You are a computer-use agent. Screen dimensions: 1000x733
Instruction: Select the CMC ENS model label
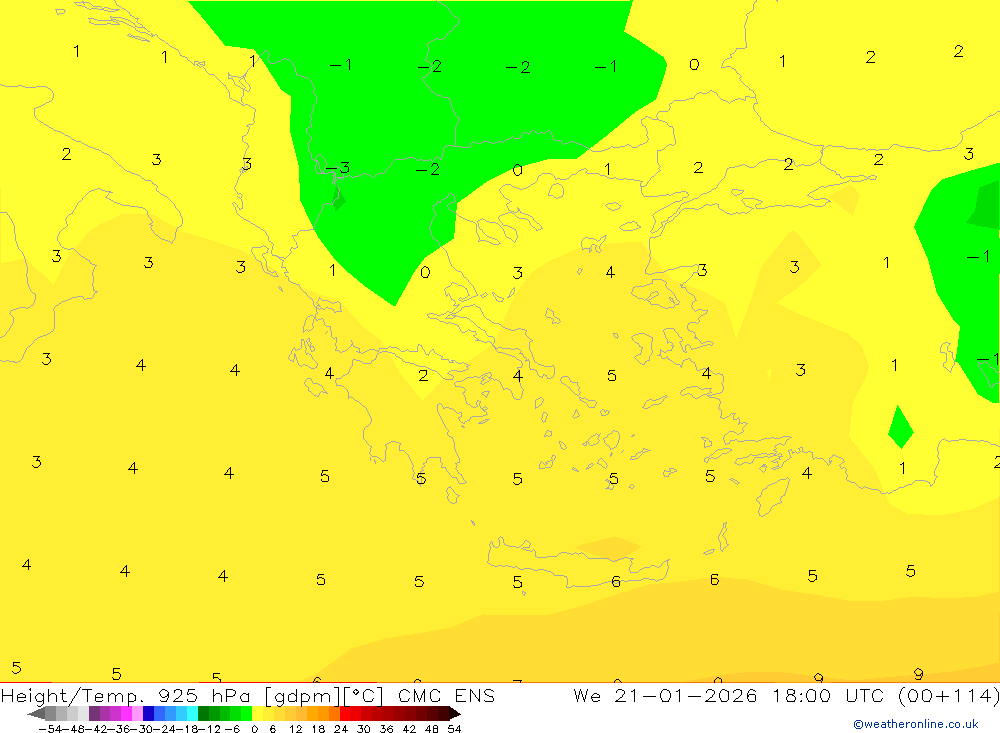[446, 696]
